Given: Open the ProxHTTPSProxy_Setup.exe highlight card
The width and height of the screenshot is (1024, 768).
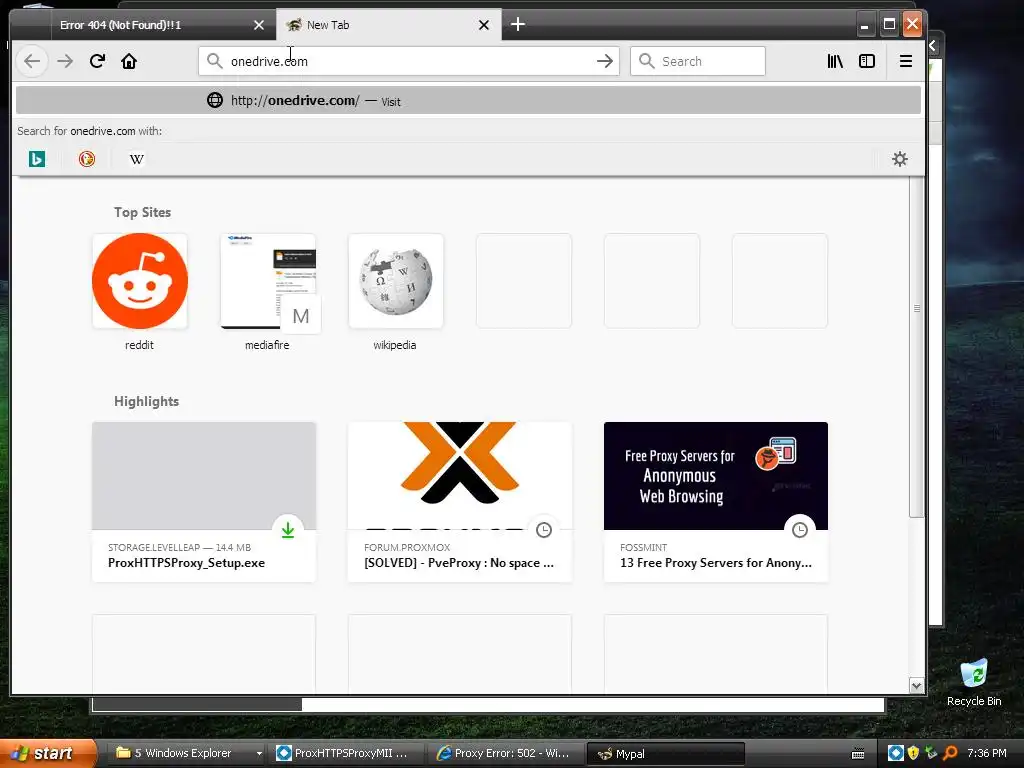Looking at the screenshot, I should [x=204, y=502].
